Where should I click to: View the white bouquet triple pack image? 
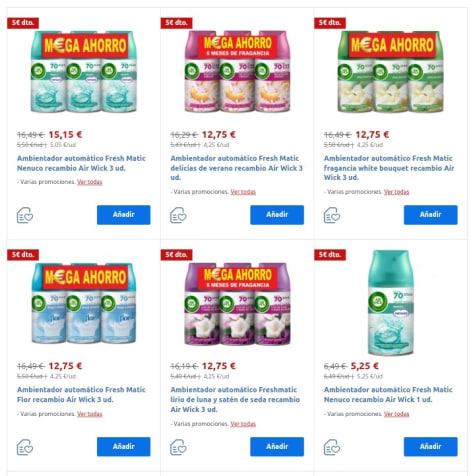pyautogui.click(x=391, y=71)
